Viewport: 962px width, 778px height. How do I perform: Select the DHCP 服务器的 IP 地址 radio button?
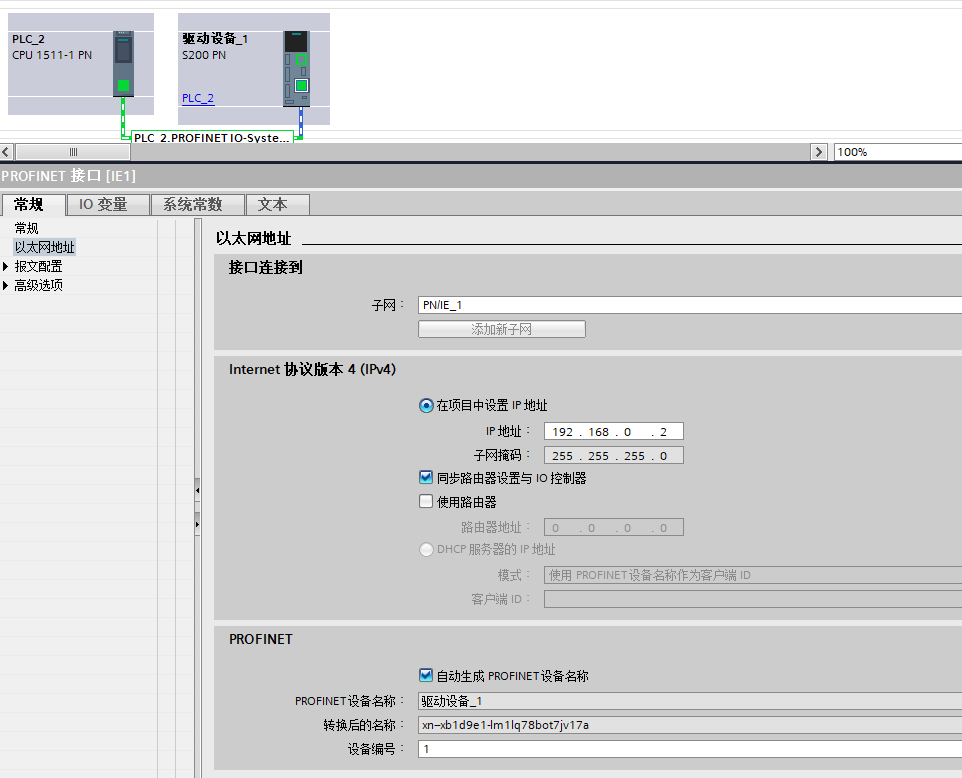pos(426,549)
